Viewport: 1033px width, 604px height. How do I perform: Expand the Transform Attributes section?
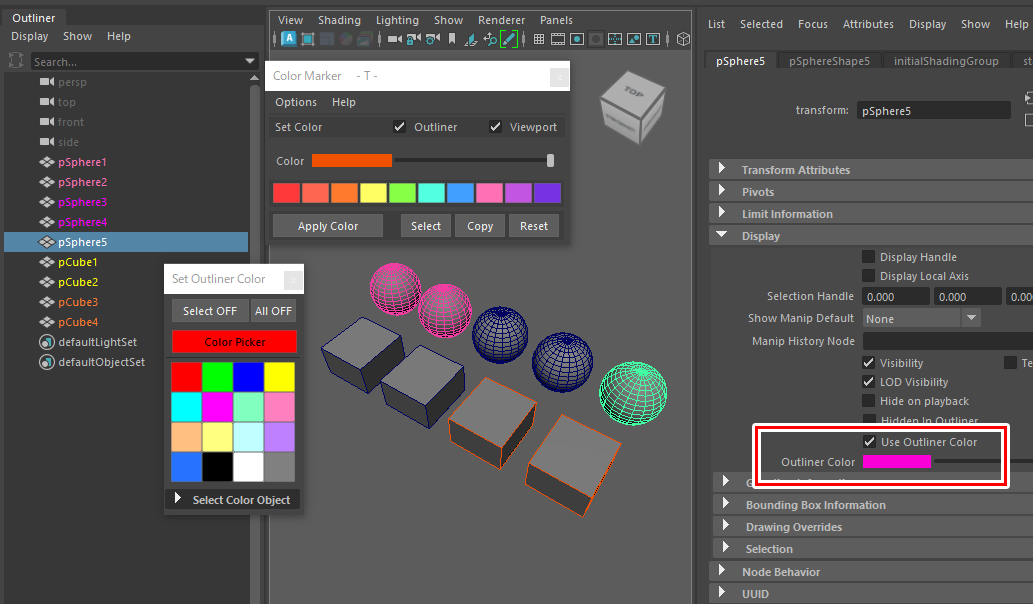722,169
